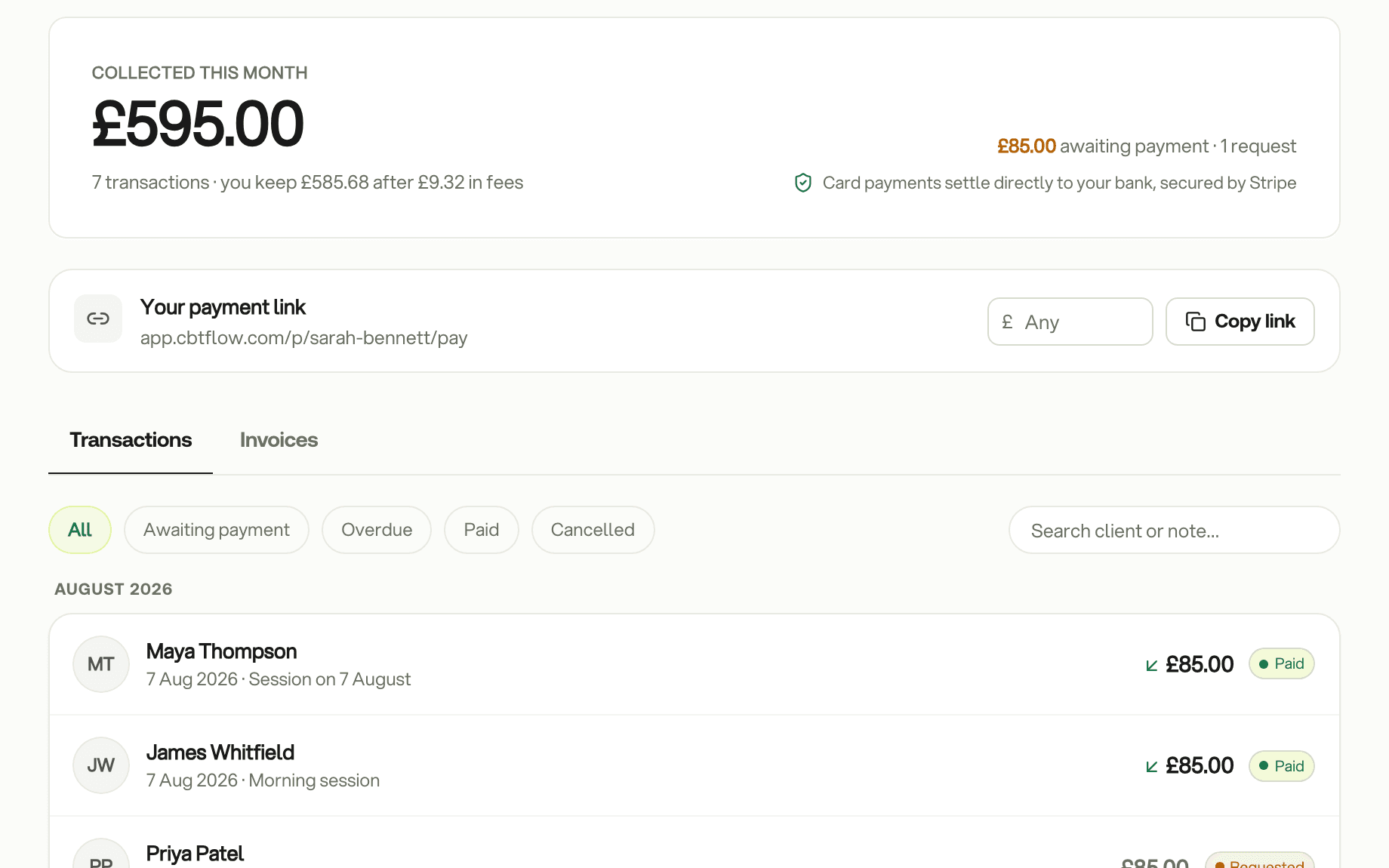Click the Stripe card payments settlement note

(1059, 183)
